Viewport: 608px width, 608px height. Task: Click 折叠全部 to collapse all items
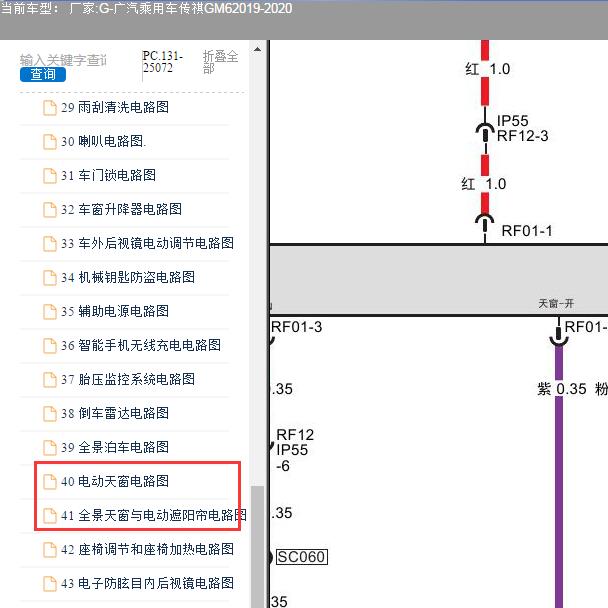[220, 62]
